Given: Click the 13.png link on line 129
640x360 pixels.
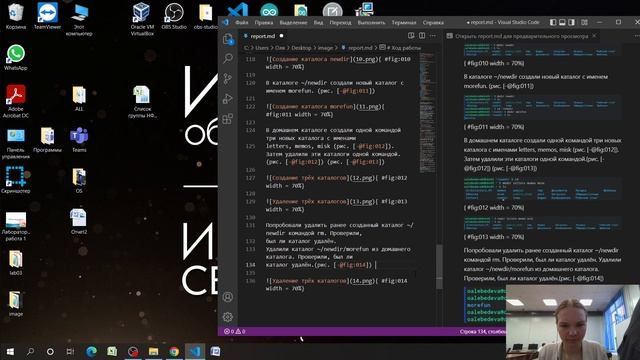Looking at the screenshot, I should coord(362,202).
